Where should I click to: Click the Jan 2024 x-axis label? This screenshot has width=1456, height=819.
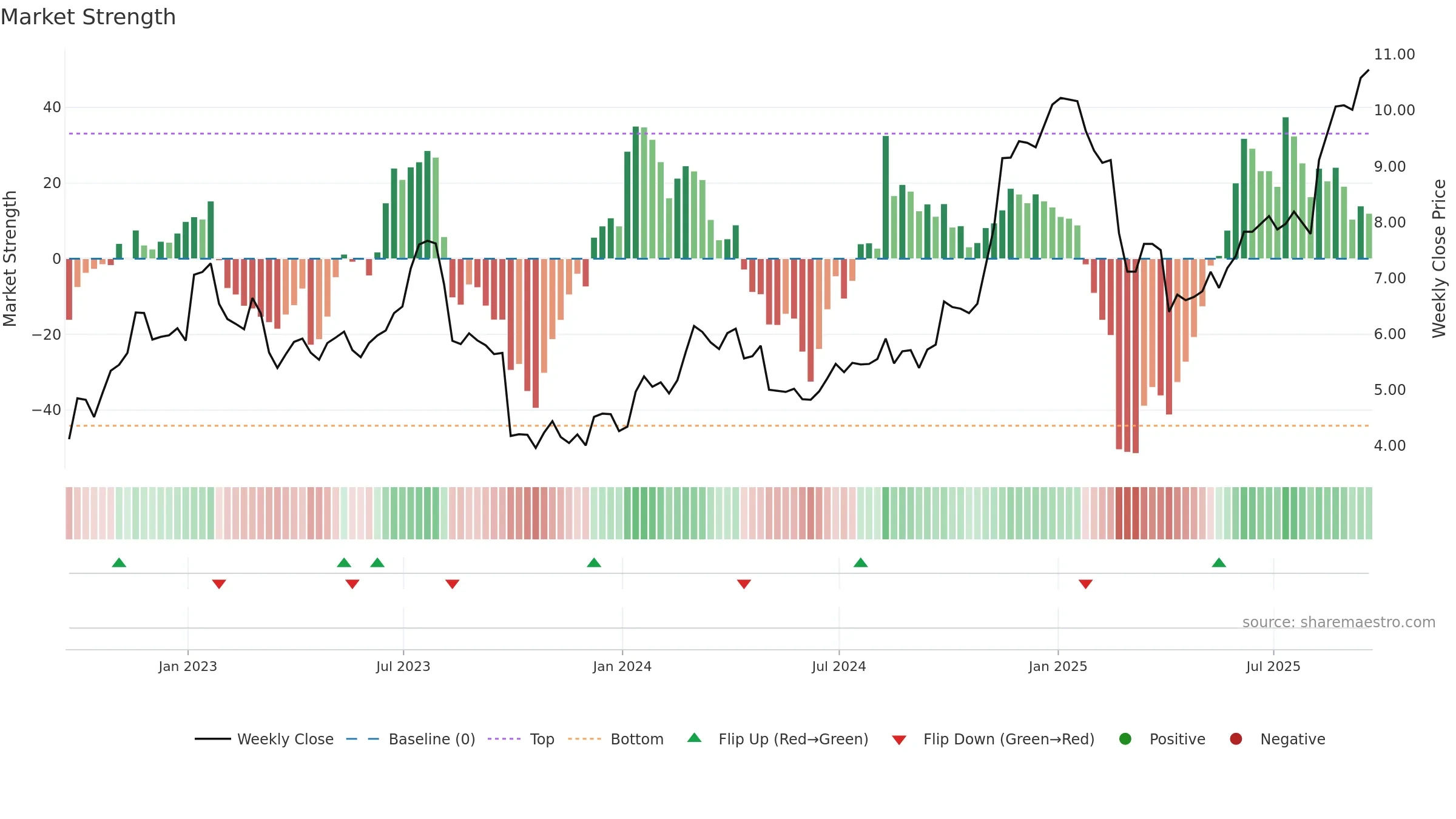click(x=622, y=667)
